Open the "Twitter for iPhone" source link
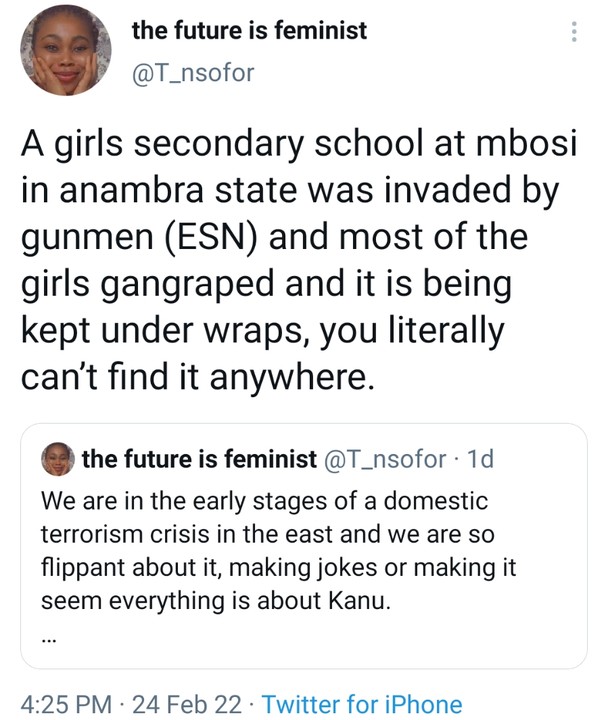The width and height of the screenshot is (608, 720). (362, 703)
